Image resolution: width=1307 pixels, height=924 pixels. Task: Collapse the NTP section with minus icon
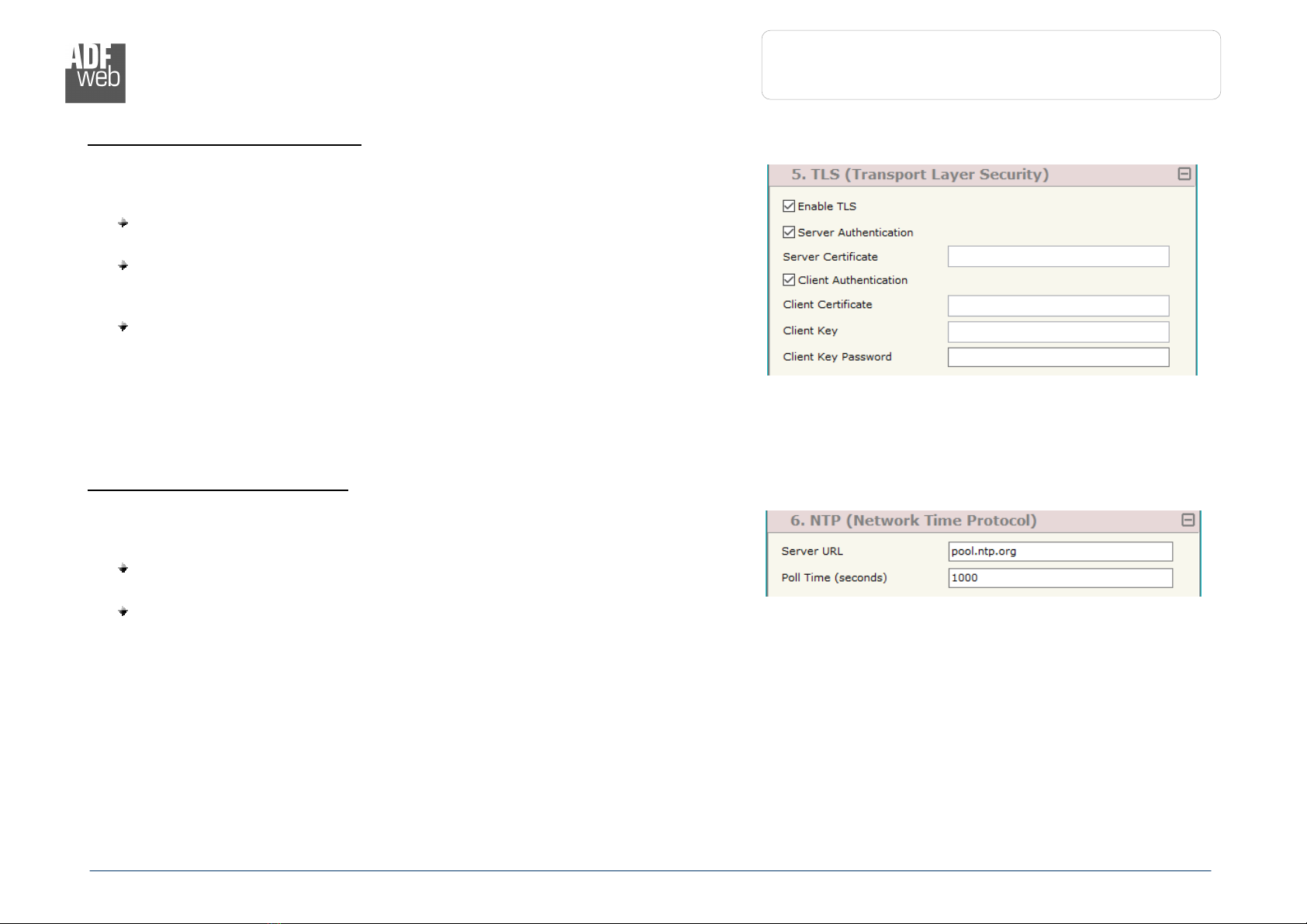click(1188, 520)
